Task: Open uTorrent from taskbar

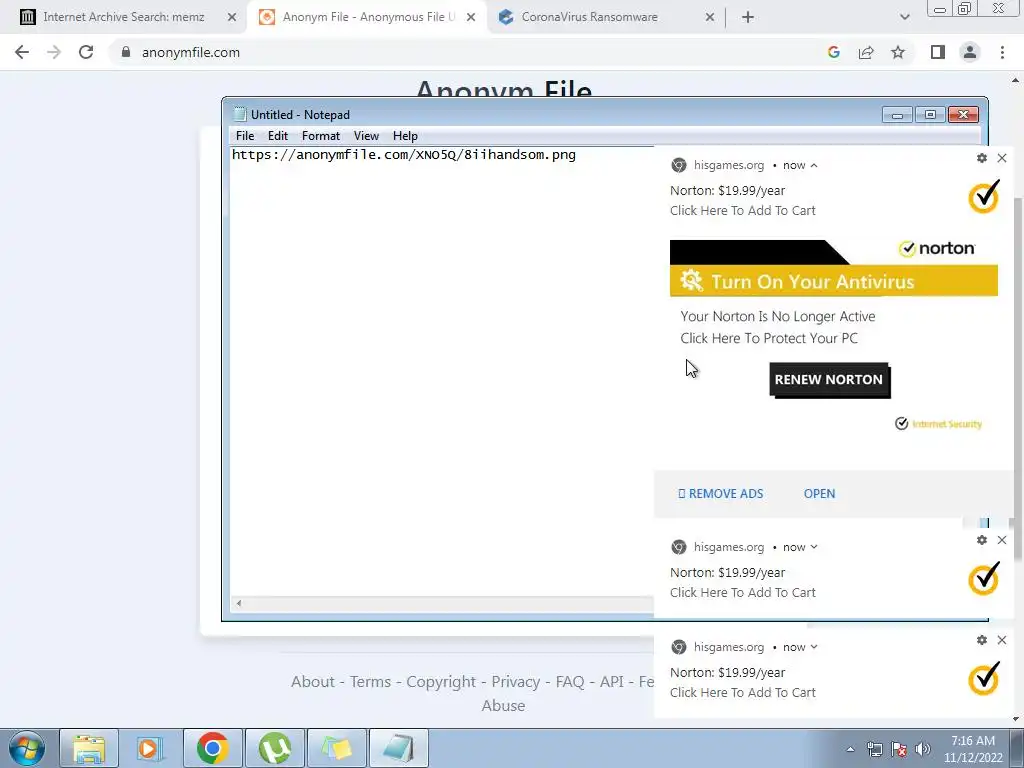Action: (x=274, y=748)
